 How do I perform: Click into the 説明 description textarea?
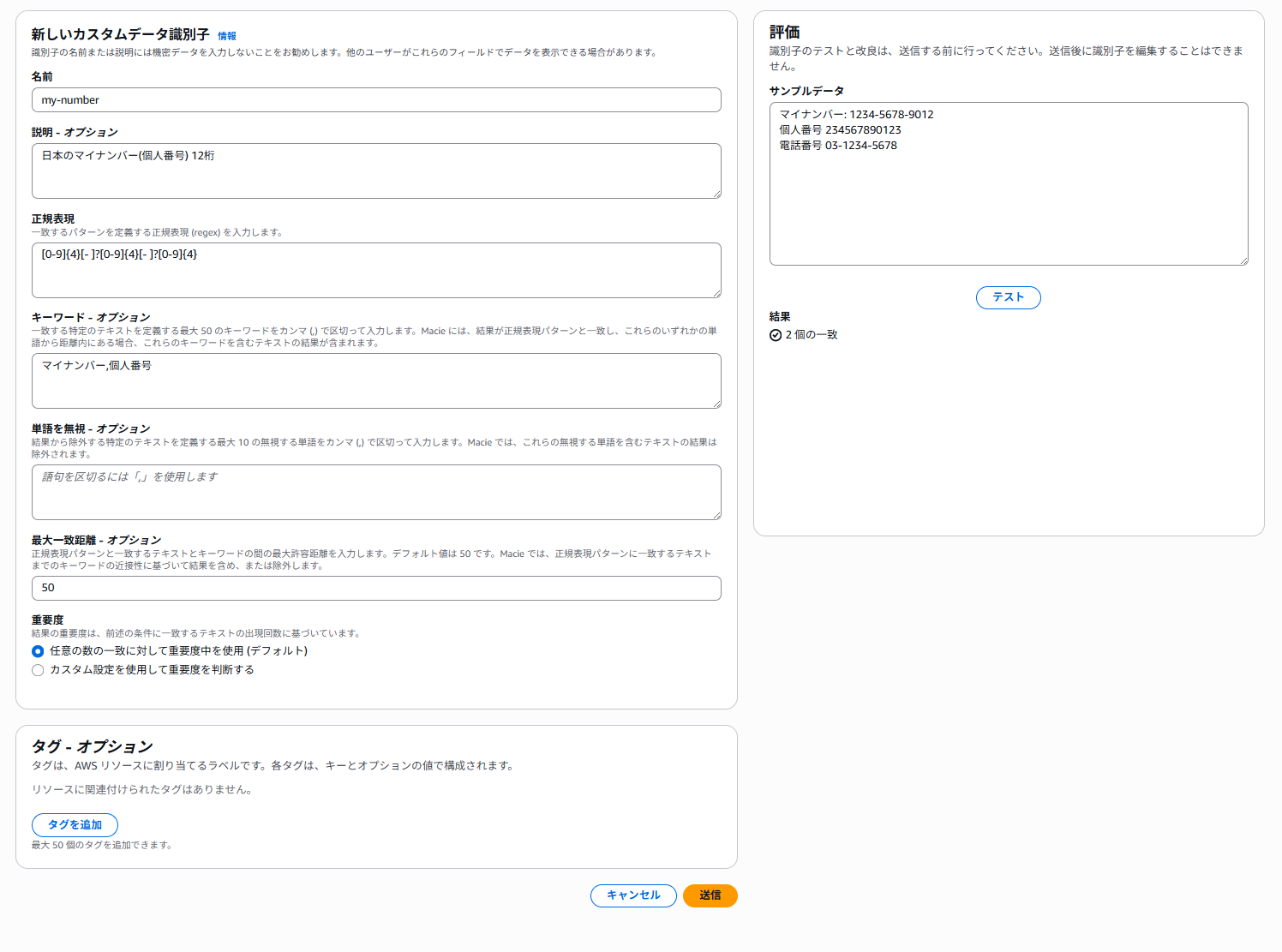click(376, 171)
